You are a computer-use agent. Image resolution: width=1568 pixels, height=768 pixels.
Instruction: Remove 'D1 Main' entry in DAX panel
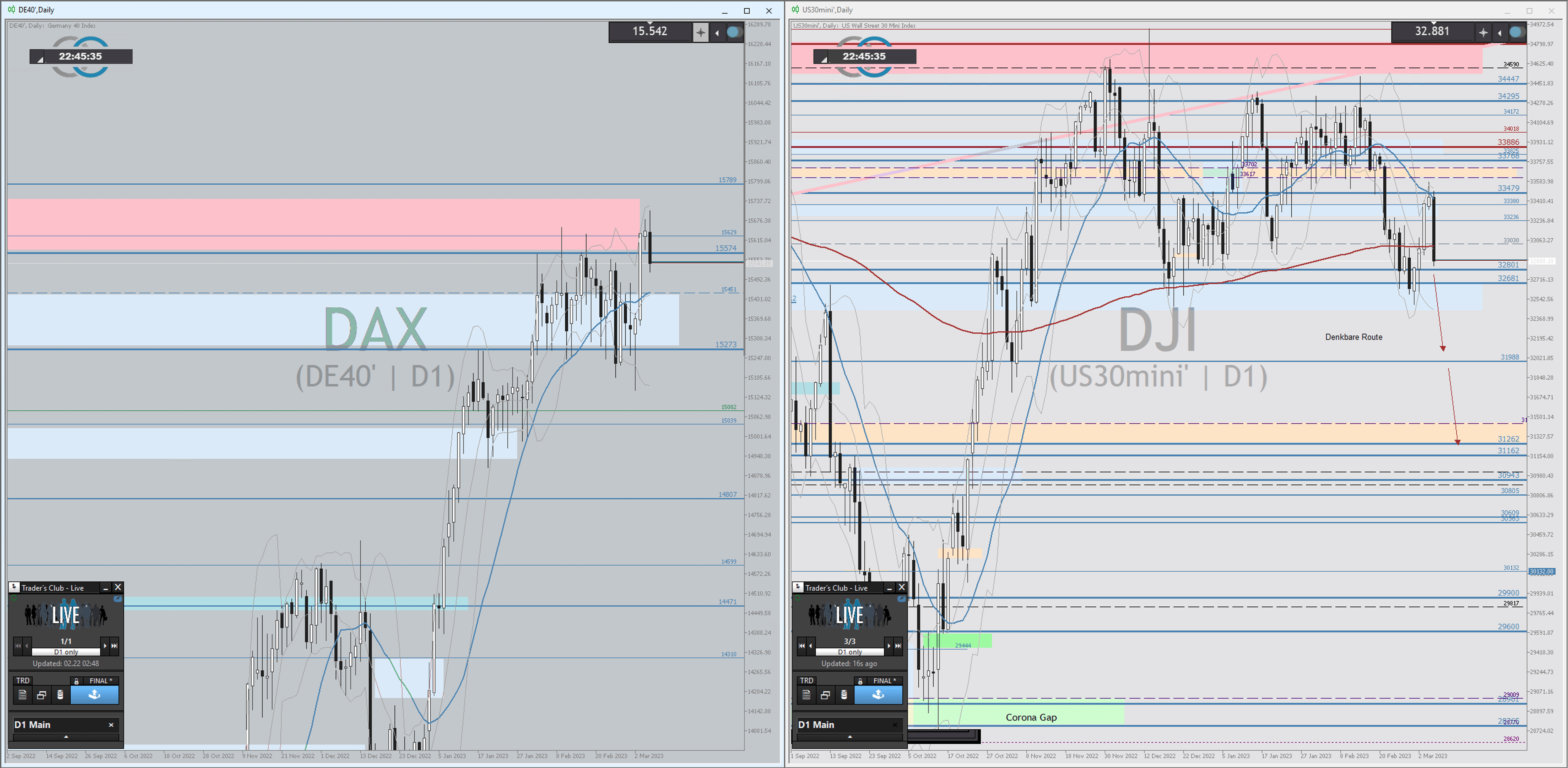point(111,725)
